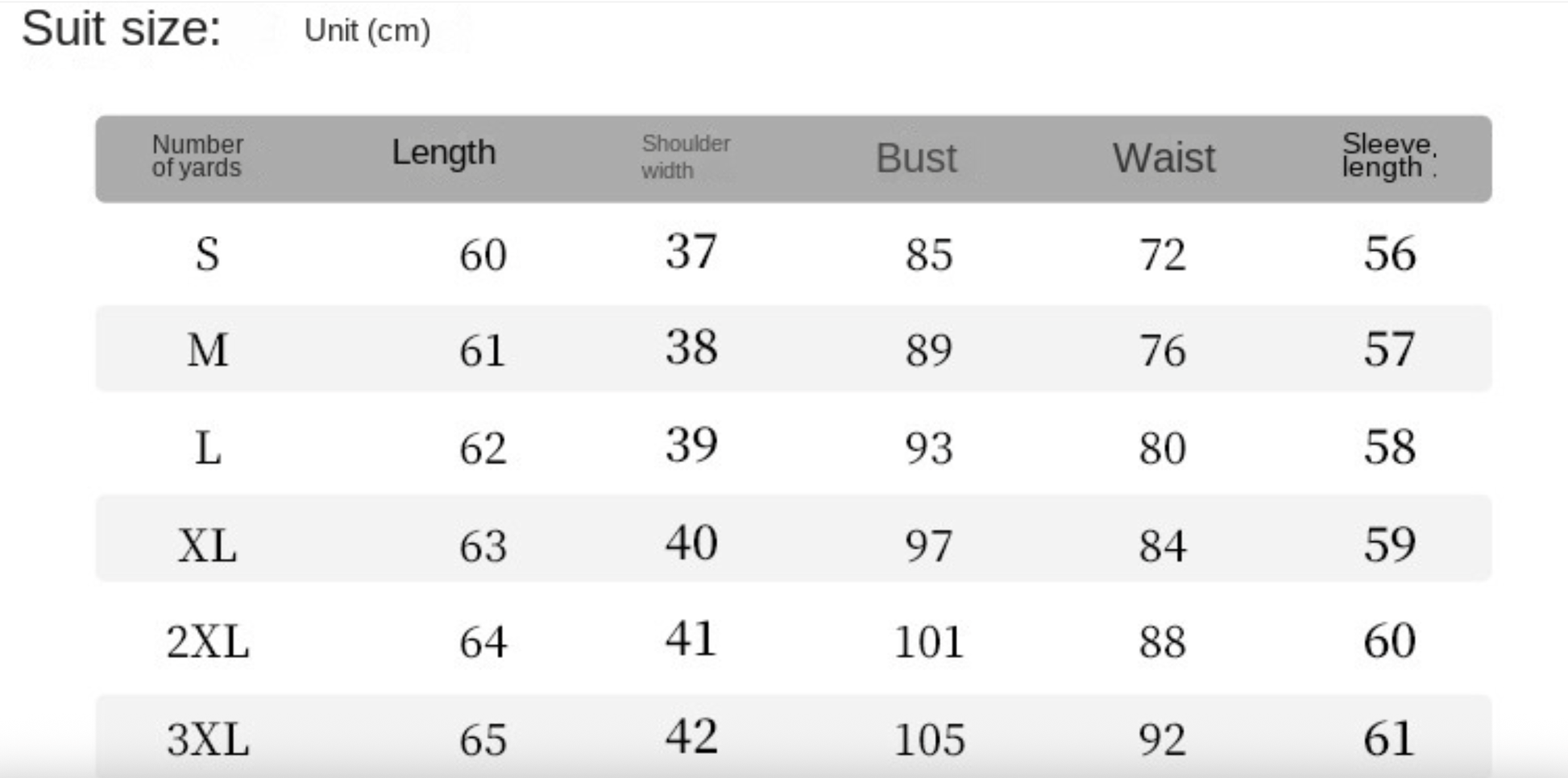Click the L size row label
This screenshot has height=778, width=1568.
click(x=207, y=448)
